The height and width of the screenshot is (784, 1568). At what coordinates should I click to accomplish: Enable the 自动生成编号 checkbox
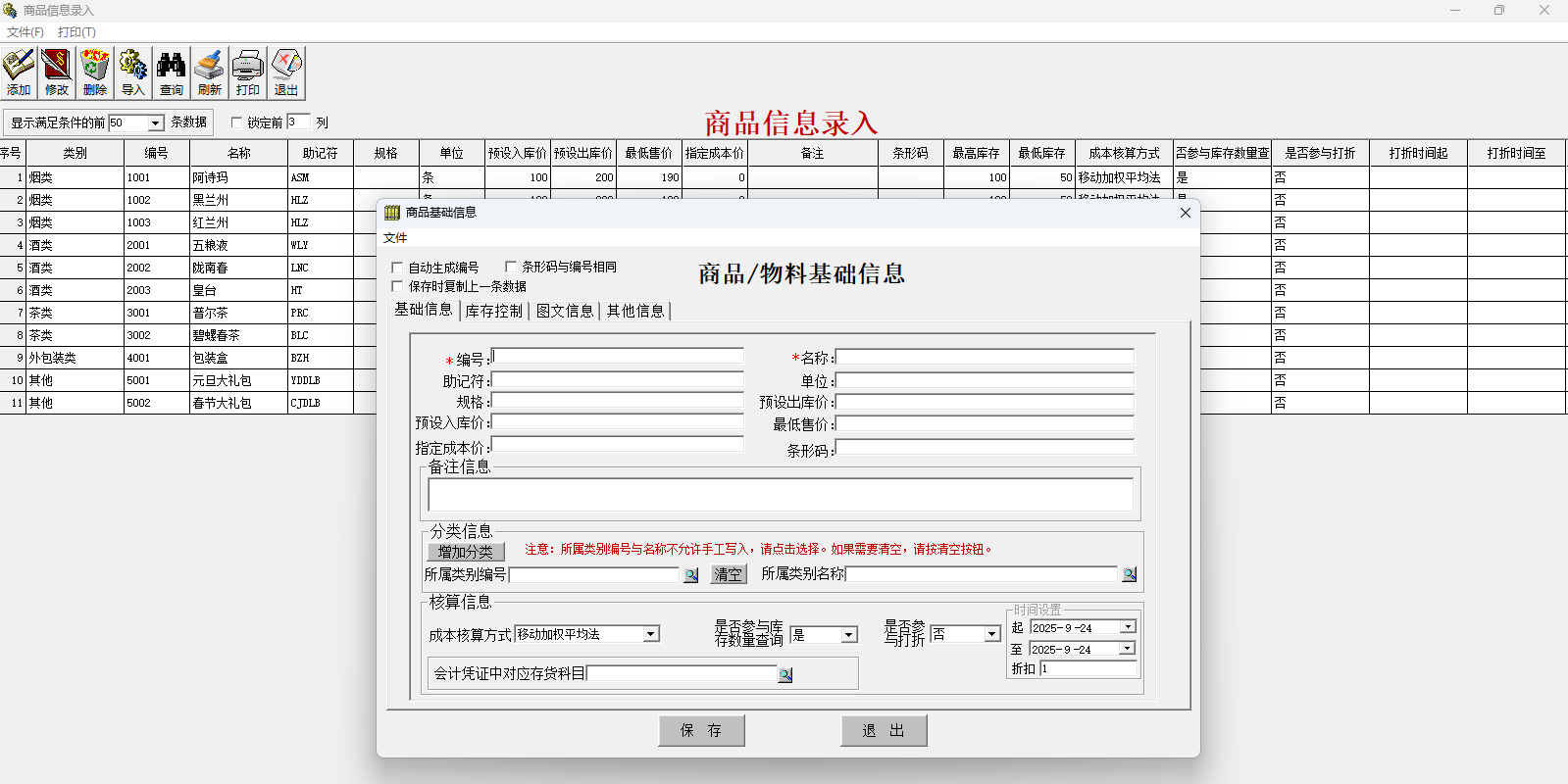[x=398, y=268]
